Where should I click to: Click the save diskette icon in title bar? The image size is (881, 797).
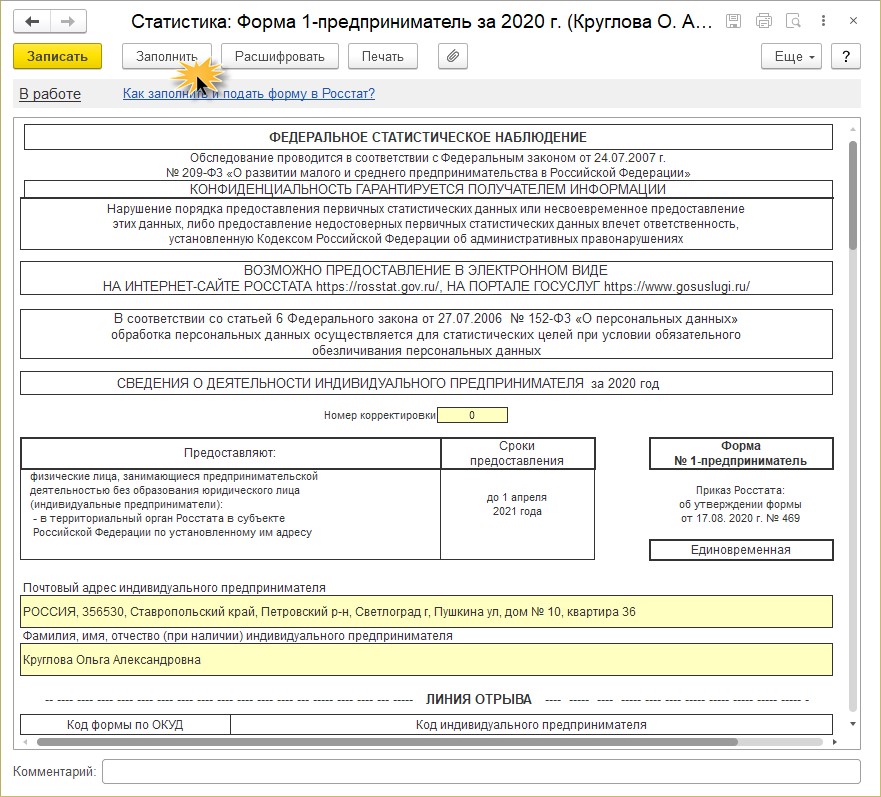(733, 21)
